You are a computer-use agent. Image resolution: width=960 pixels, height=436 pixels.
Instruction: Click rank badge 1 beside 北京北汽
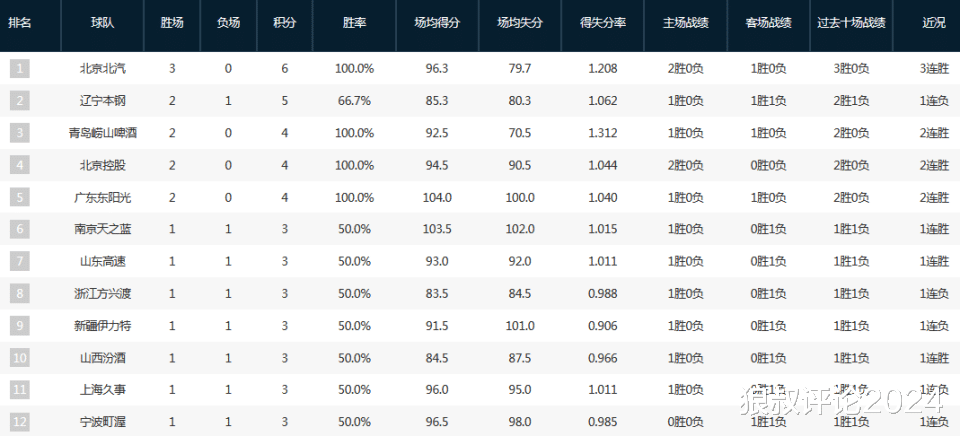[20, 69]
